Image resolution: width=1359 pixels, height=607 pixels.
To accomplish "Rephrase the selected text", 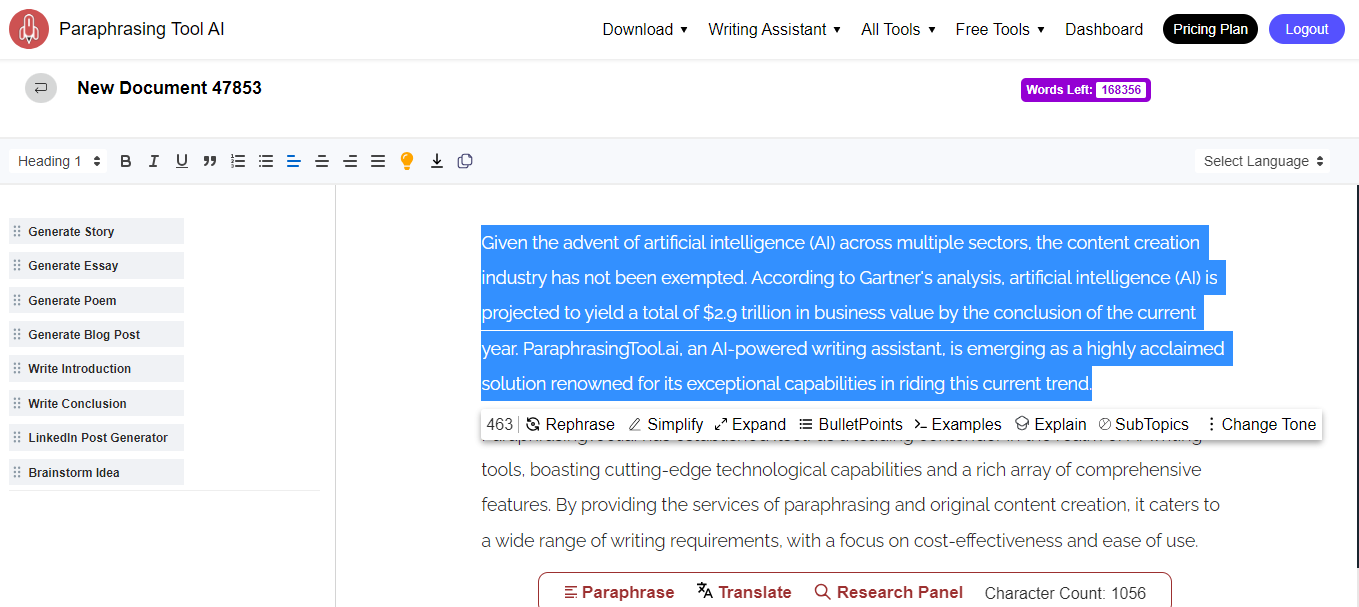I will (x=570, y=424).
